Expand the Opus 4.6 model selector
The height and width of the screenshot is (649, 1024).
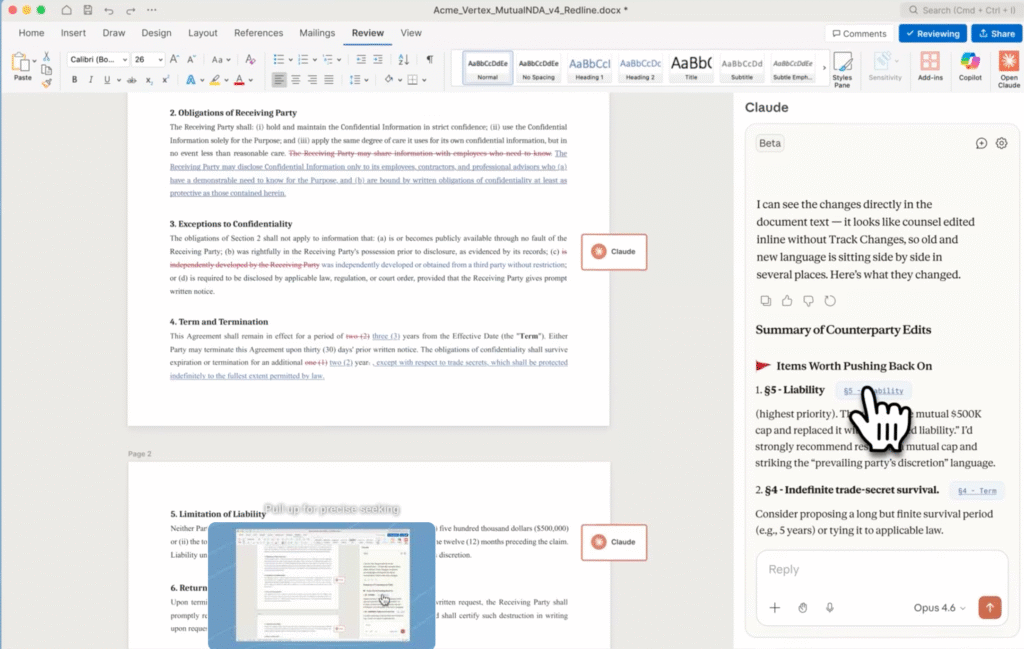point(939,607)
